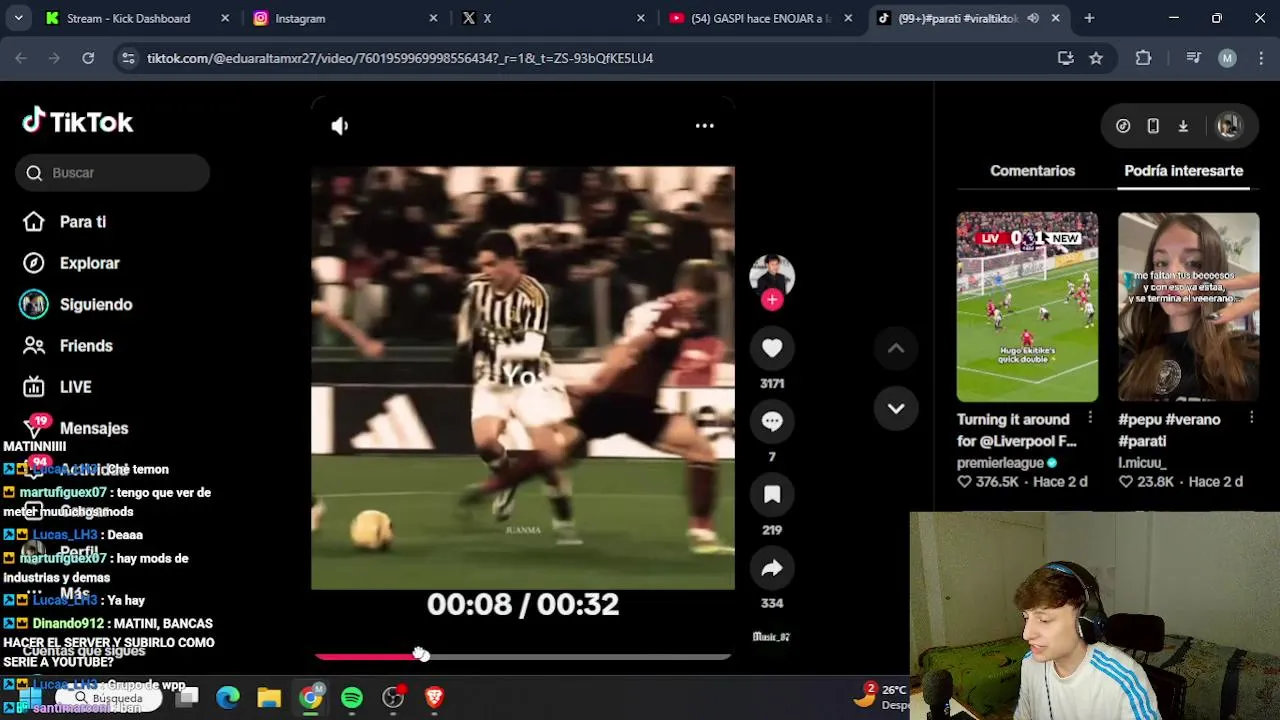Click the address bar URL
The width and height of the screenshot is (1280, 720).
[400, 58]
